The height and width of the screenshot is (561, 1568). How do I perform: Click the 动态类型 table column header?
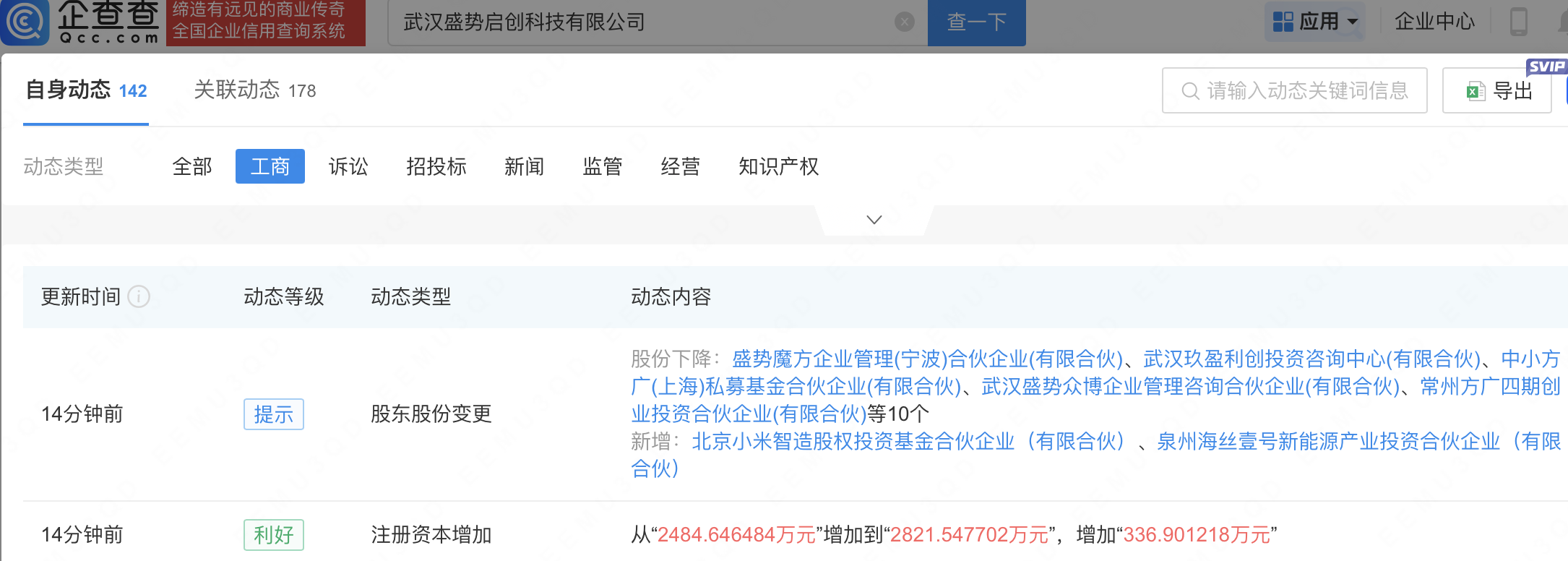411,296
